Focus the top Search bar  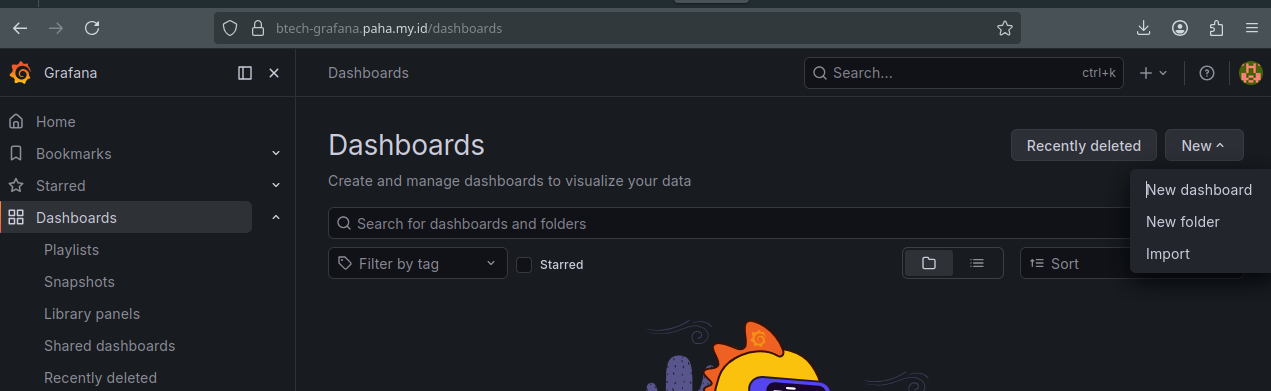[x=964, y=73]
